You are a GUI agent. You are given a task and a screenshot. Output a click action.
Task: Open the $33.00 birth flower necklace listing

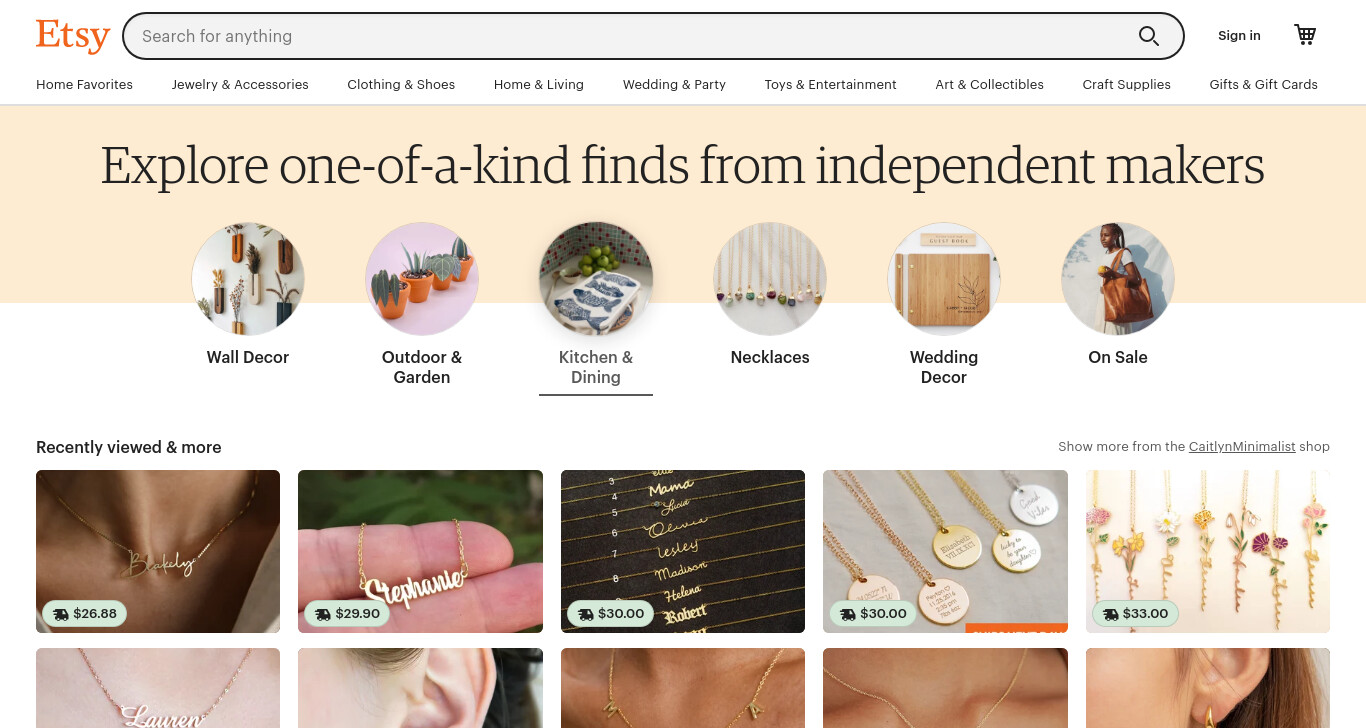[1208, 551]
